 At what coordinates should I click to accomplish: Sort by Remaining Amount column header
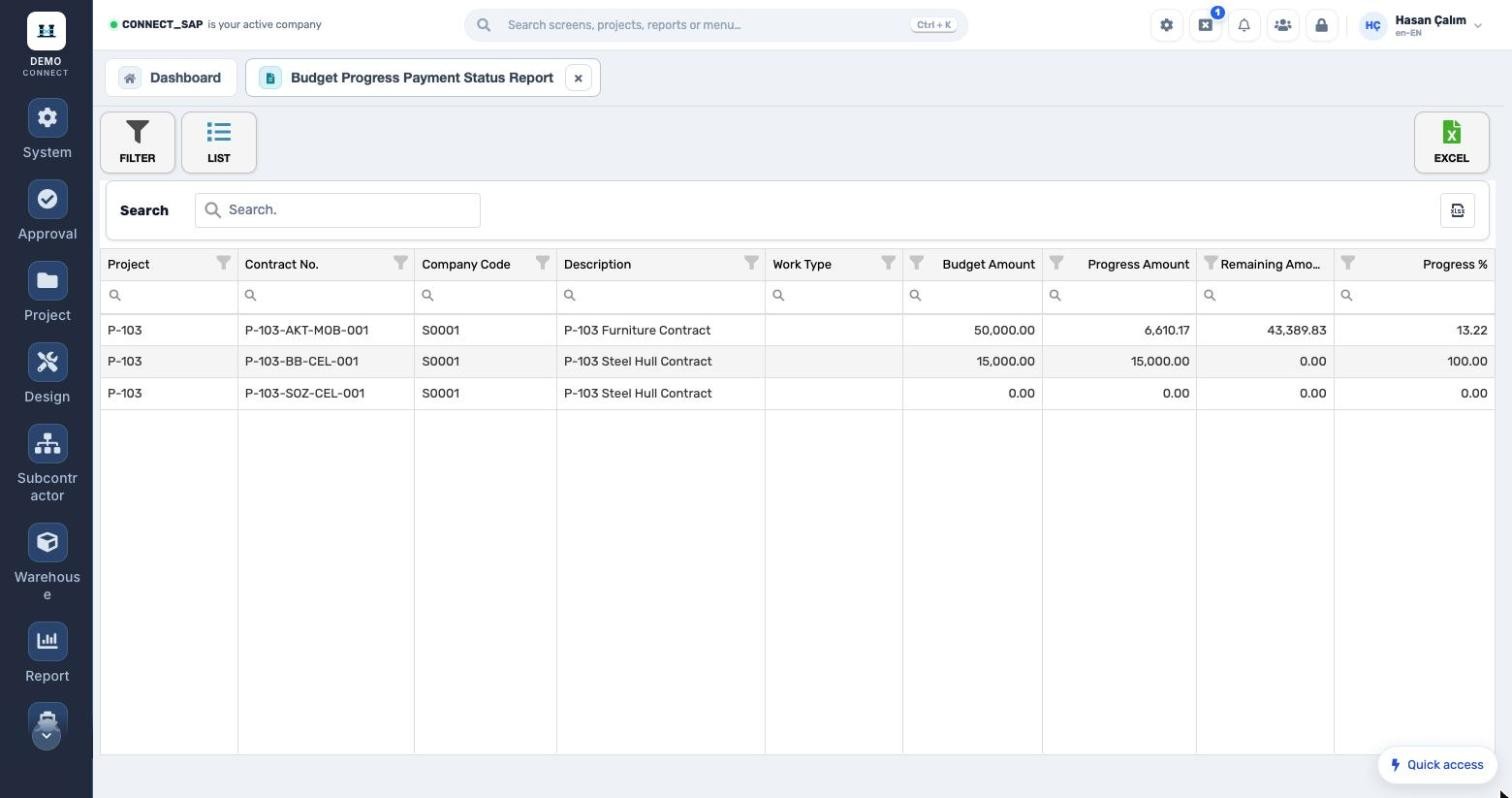(x=1270, y=264)
